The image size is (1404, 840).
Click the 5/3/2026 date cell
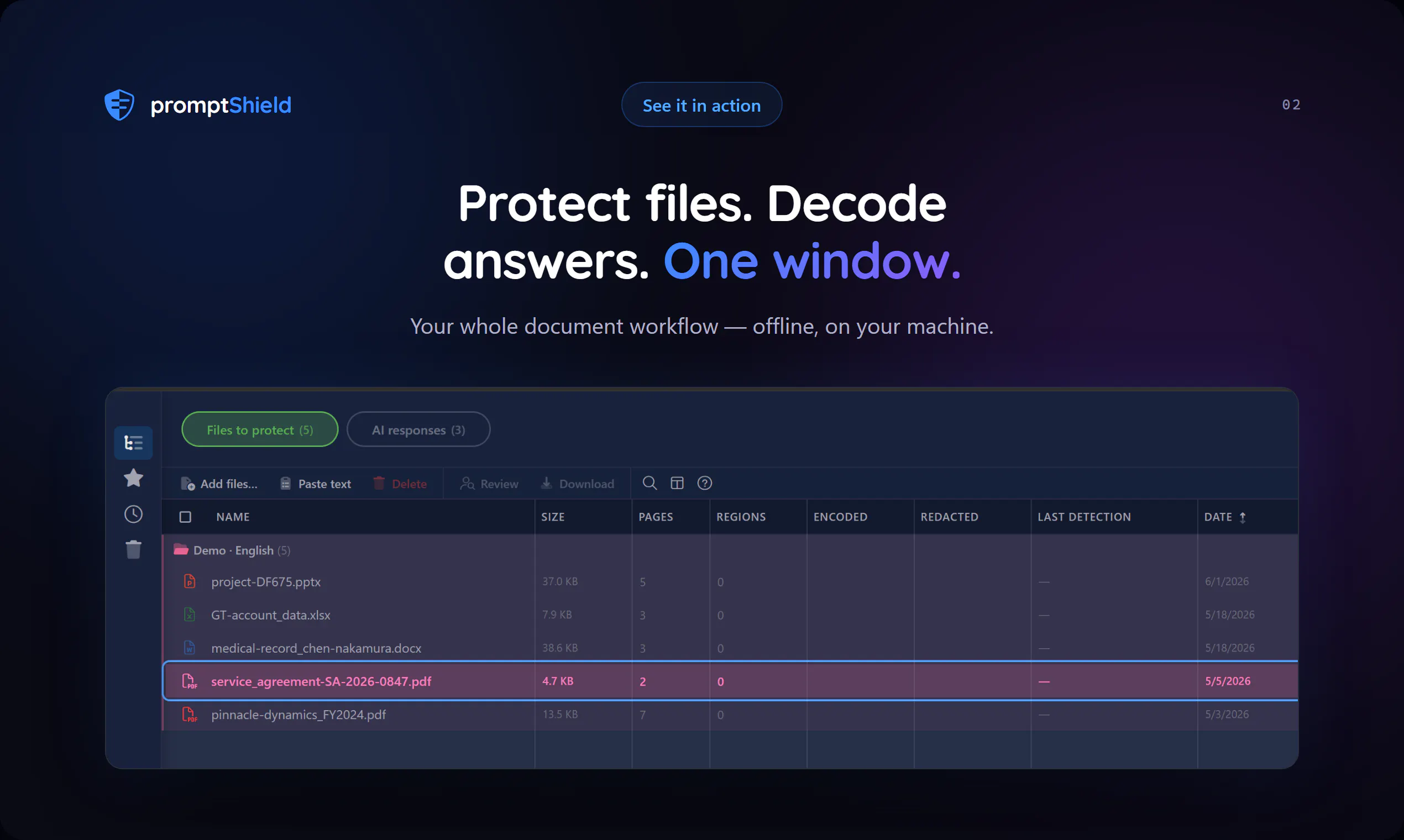pyautogui.click(x=1227, y=715)
